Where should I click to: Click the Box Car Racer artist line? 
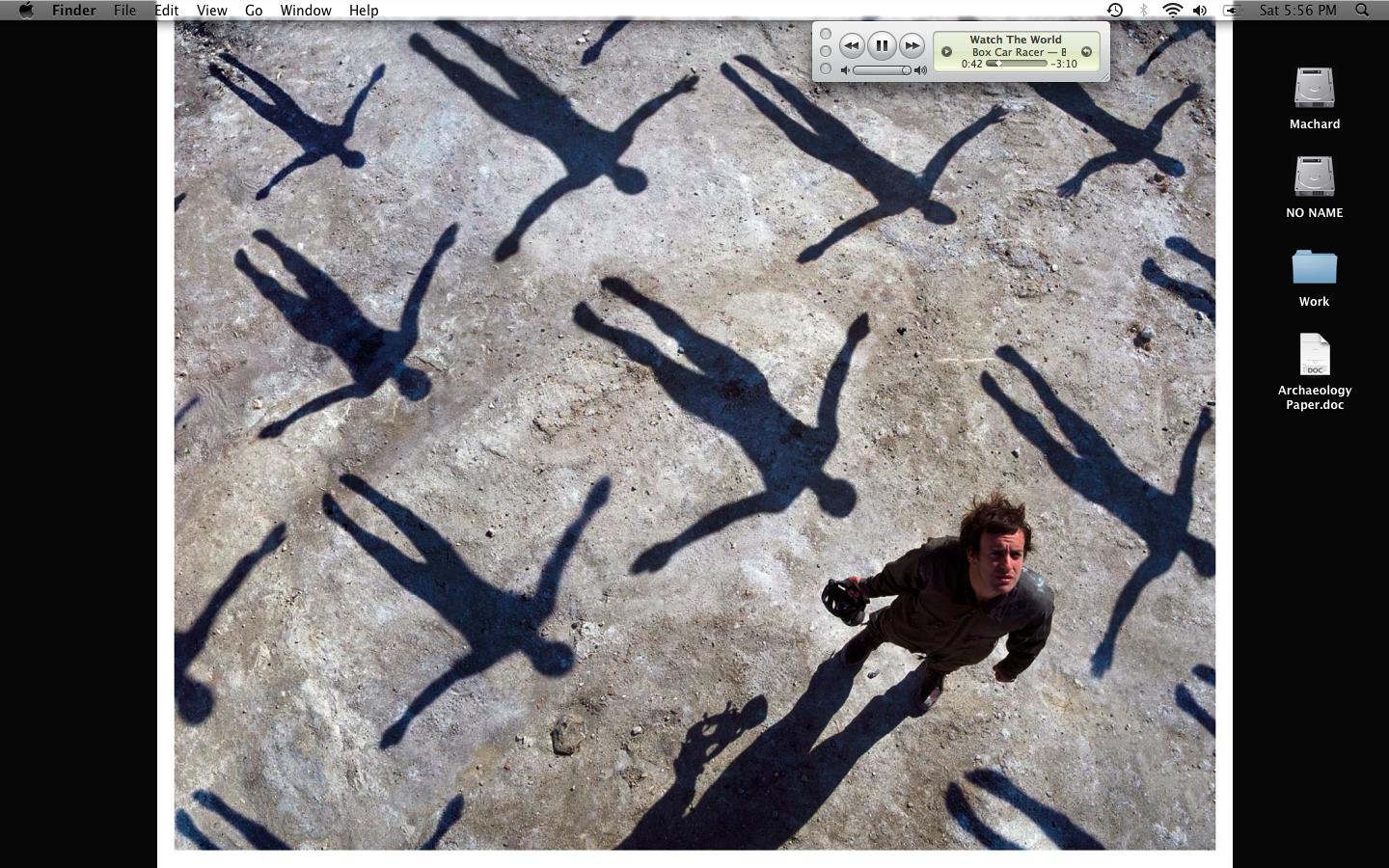[1019, 52]
